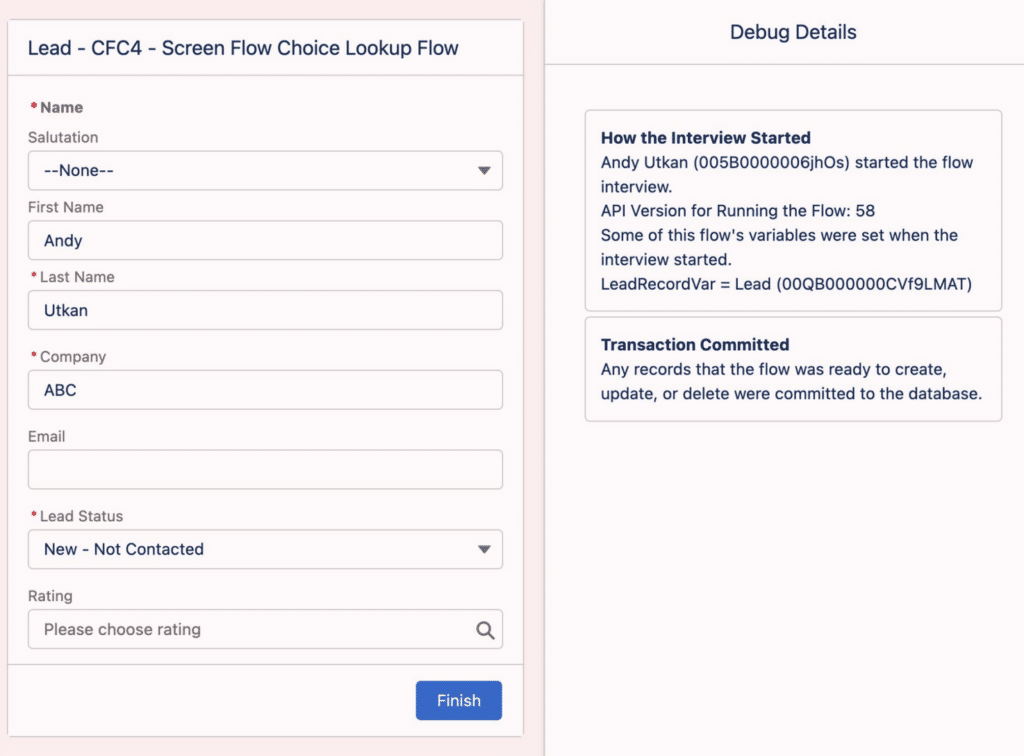The image size is (1024, 756).
Task: Click the Transaction Committed heading
Action: pos(695,345)
